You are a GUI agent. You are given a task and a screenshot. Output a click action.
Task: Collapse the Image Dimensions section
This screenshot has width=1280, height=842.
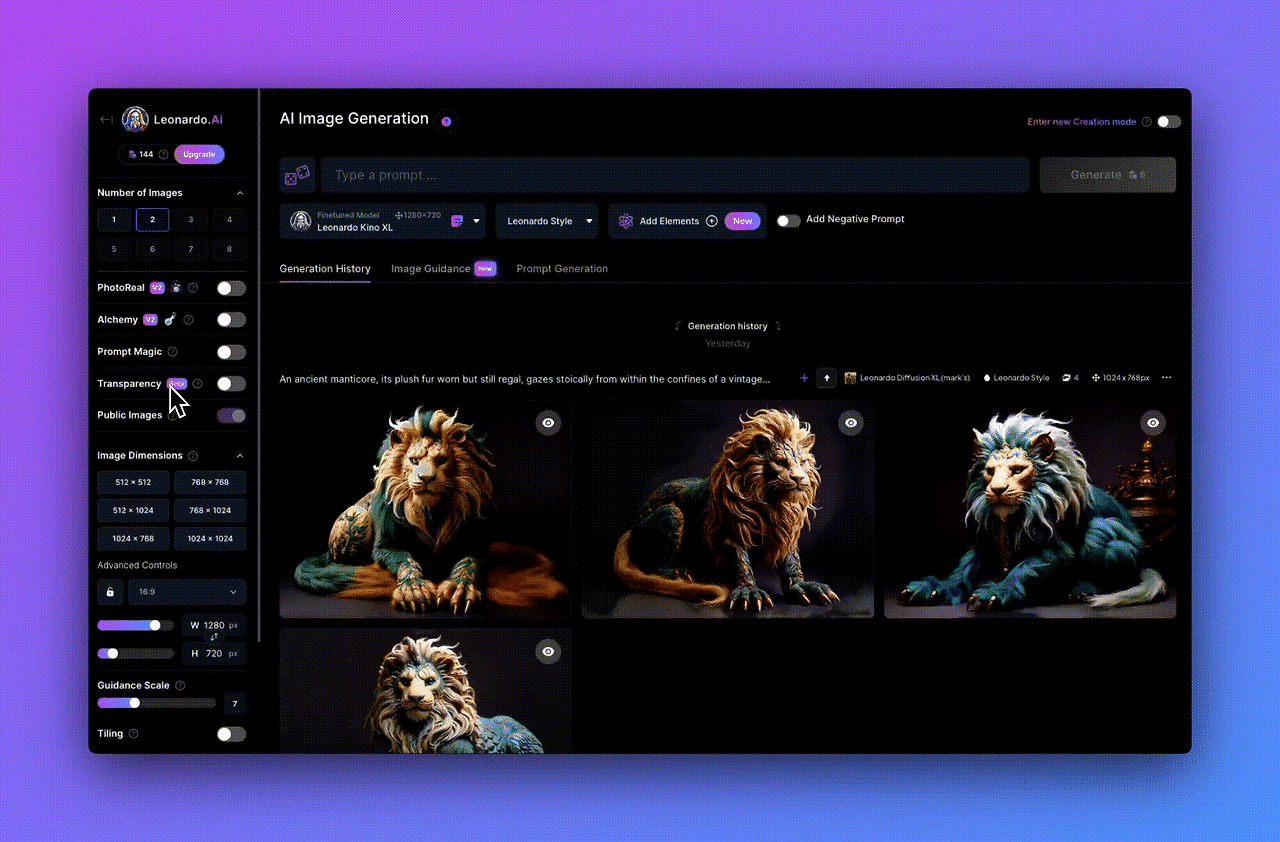point(239,456)
